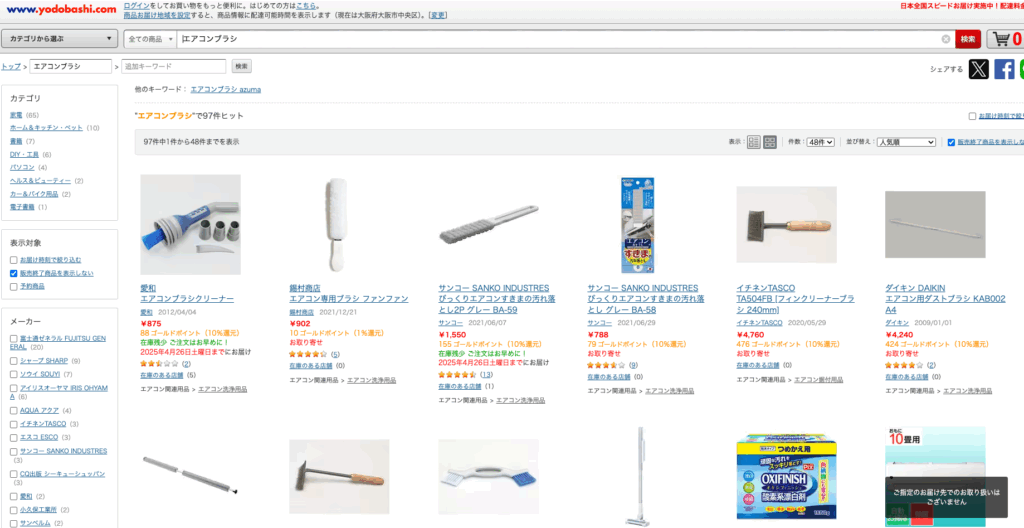Image resolution: width=1024 pixels, height=528 pixels.
Task: Select the ホーム＆キッチン・ペット category link
Action: click(x=46, y=128)
